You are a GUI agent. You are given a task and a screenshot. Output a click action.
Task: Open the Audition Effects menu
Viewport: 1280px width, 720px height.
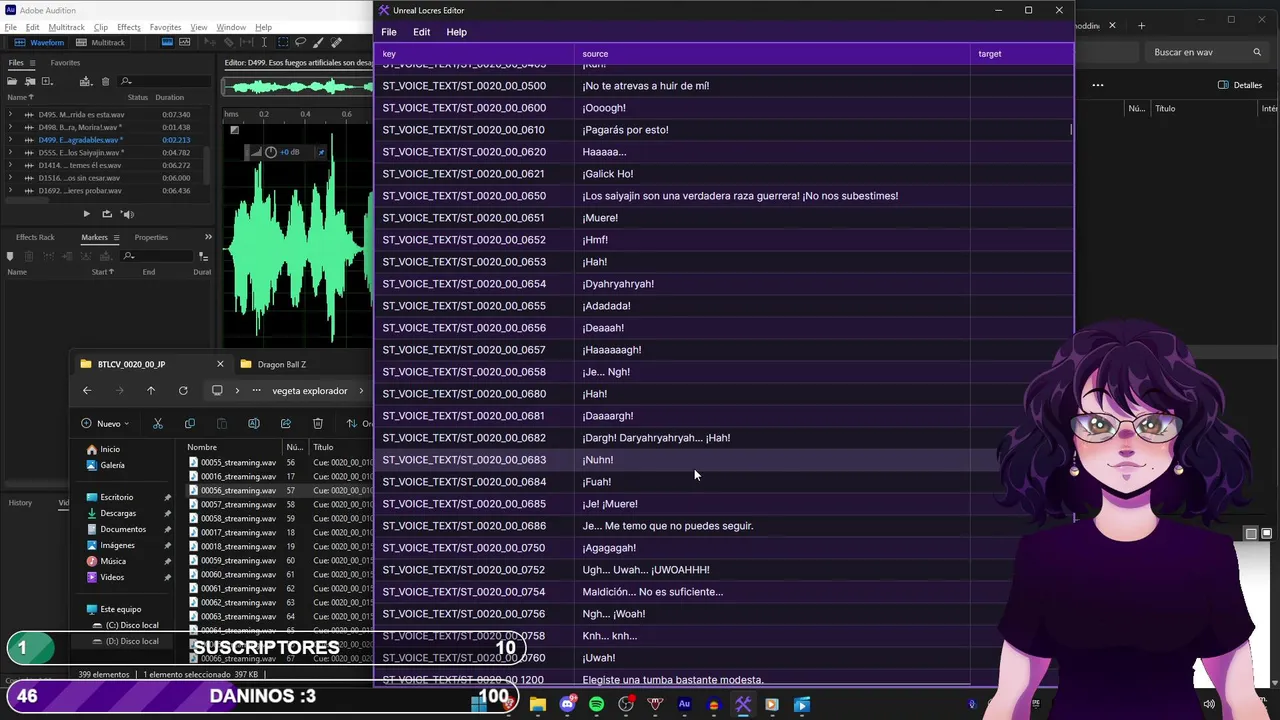click(129, 27)
